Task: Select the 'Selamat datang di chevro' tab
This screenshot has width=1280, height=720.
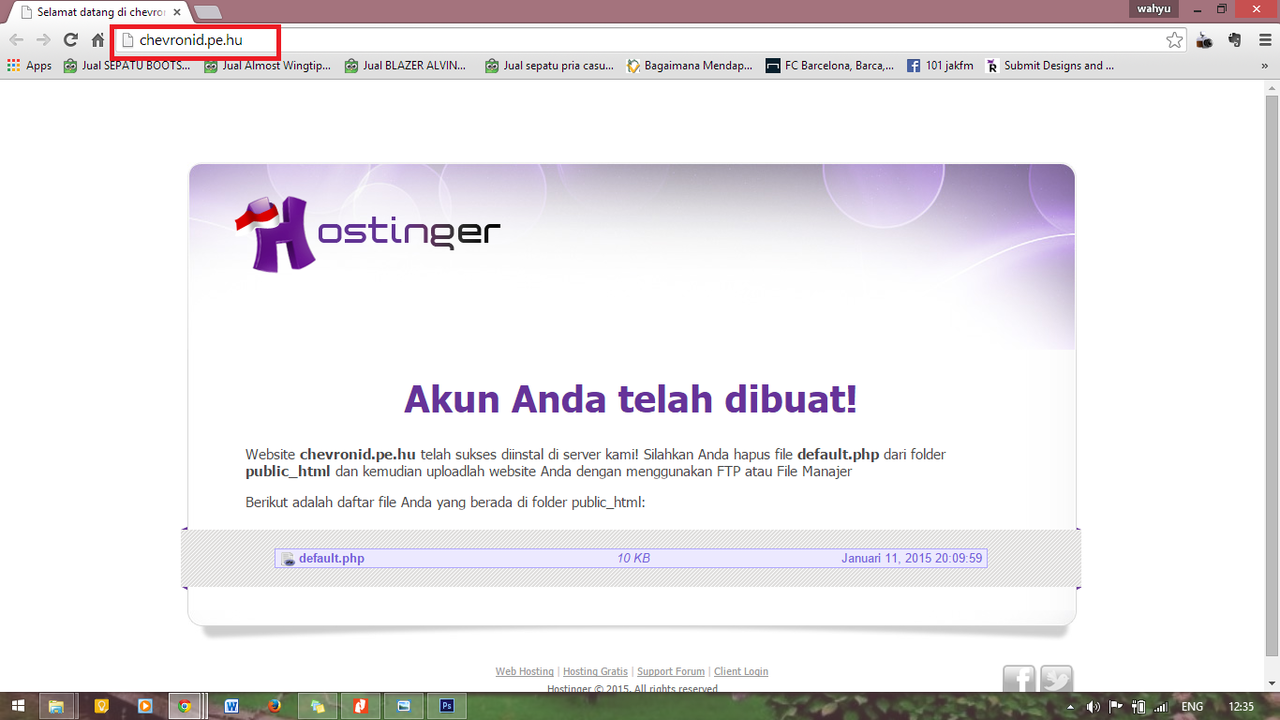Action: click(100, 13)
